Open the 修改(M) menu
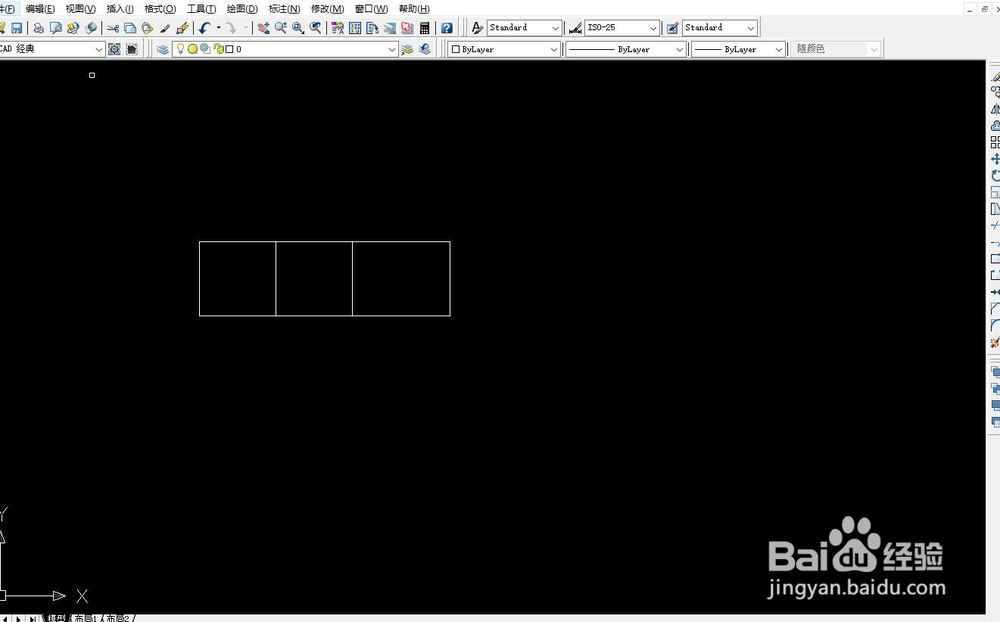1000x622 pixels. coord(327,9)
